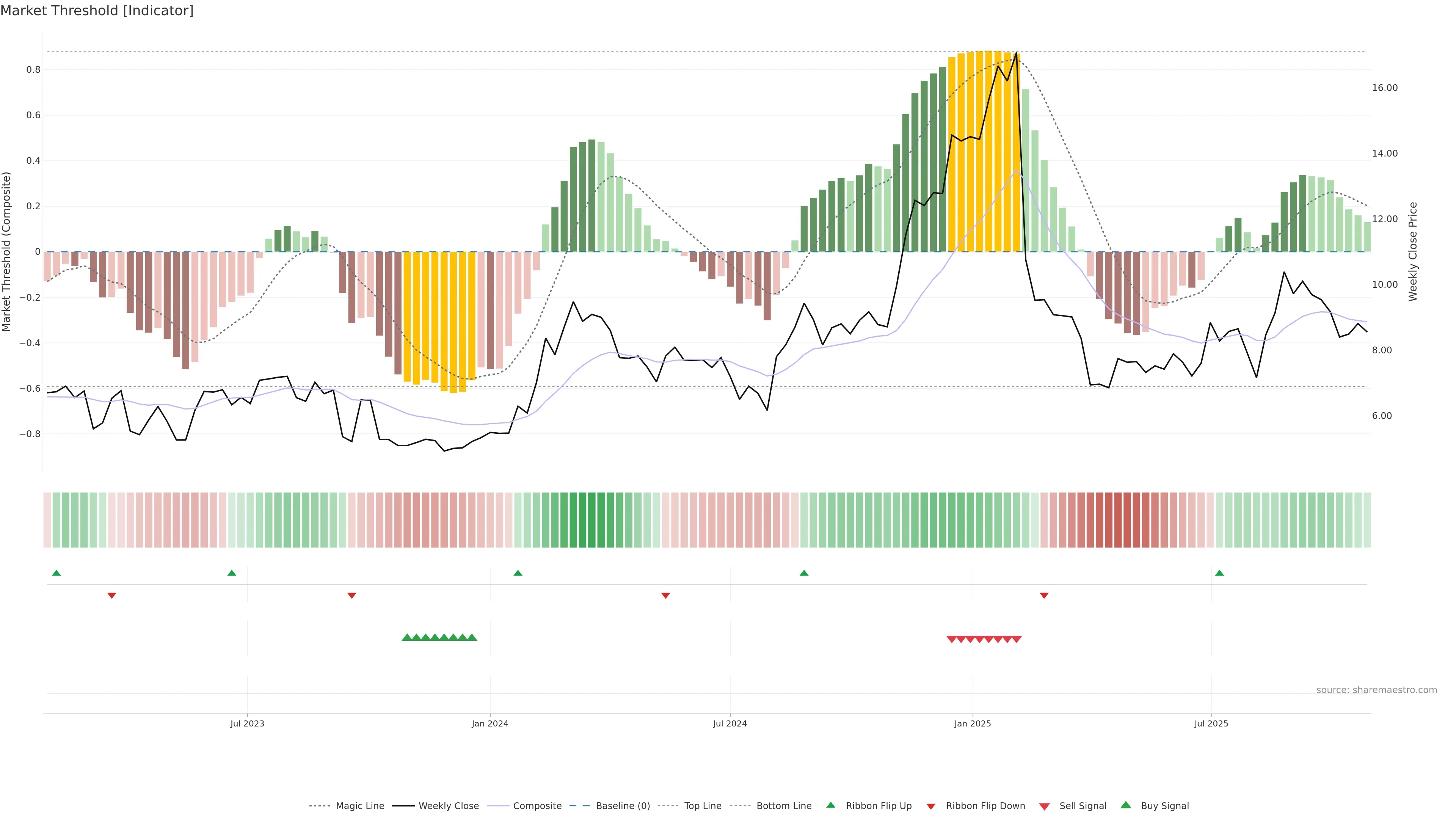
Task: Toggle the Bottom Line legend entry
Action: click(x=783, y=806)
